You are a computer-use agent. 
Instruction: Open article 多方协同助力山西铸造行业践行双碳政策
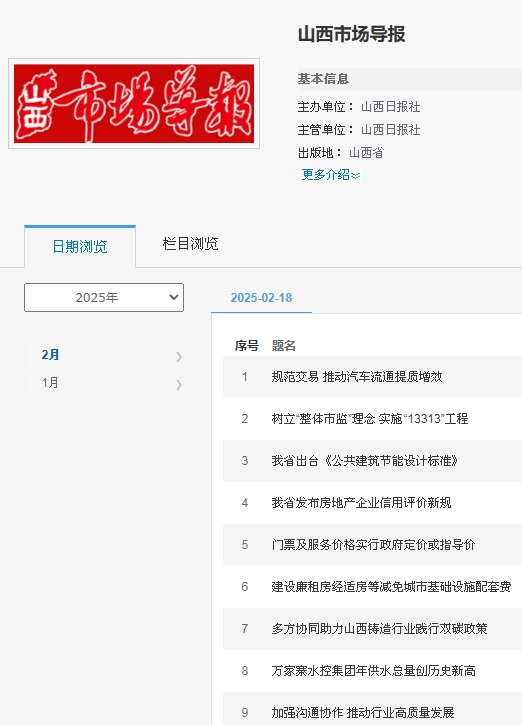tap(380, 629)
